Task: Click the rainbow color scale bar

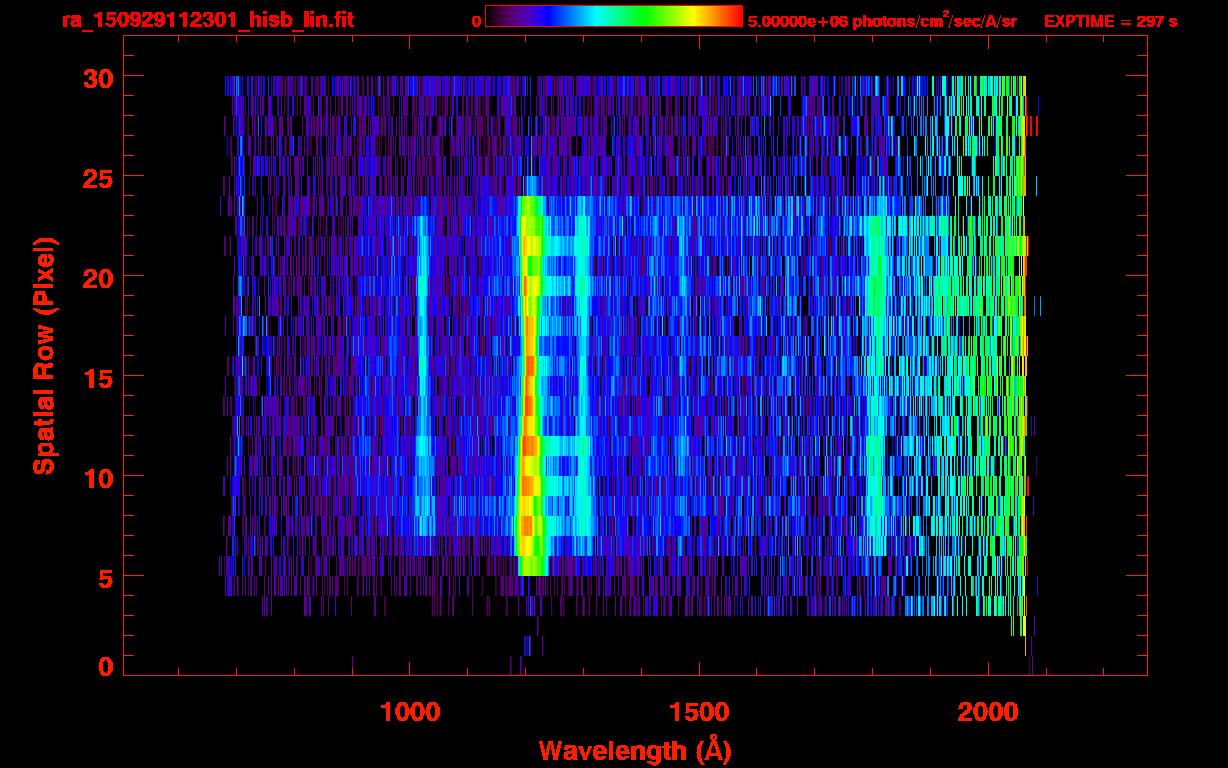Action: (x=614, y=16)
